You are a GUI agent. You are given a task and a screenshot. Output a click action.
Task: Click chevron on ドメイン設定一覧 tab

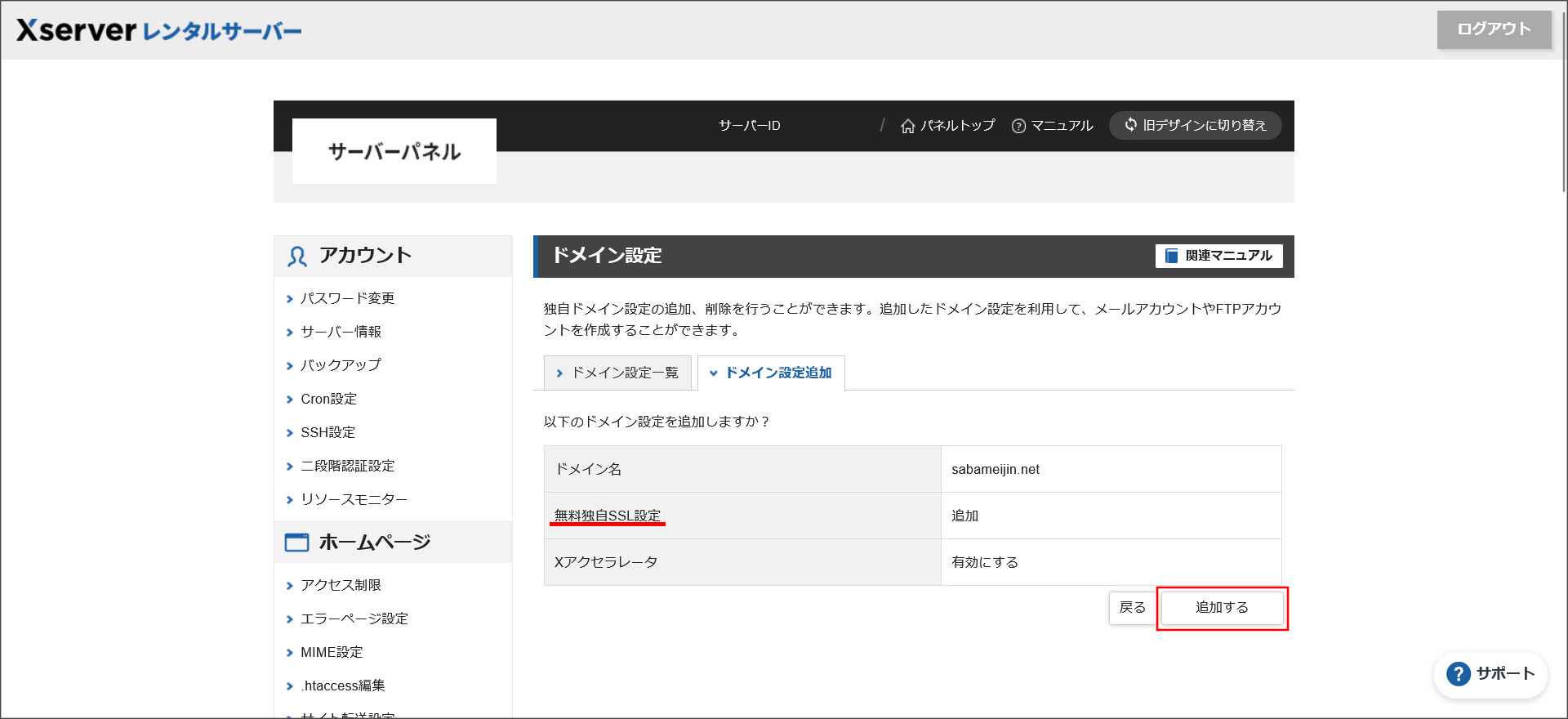559,373
